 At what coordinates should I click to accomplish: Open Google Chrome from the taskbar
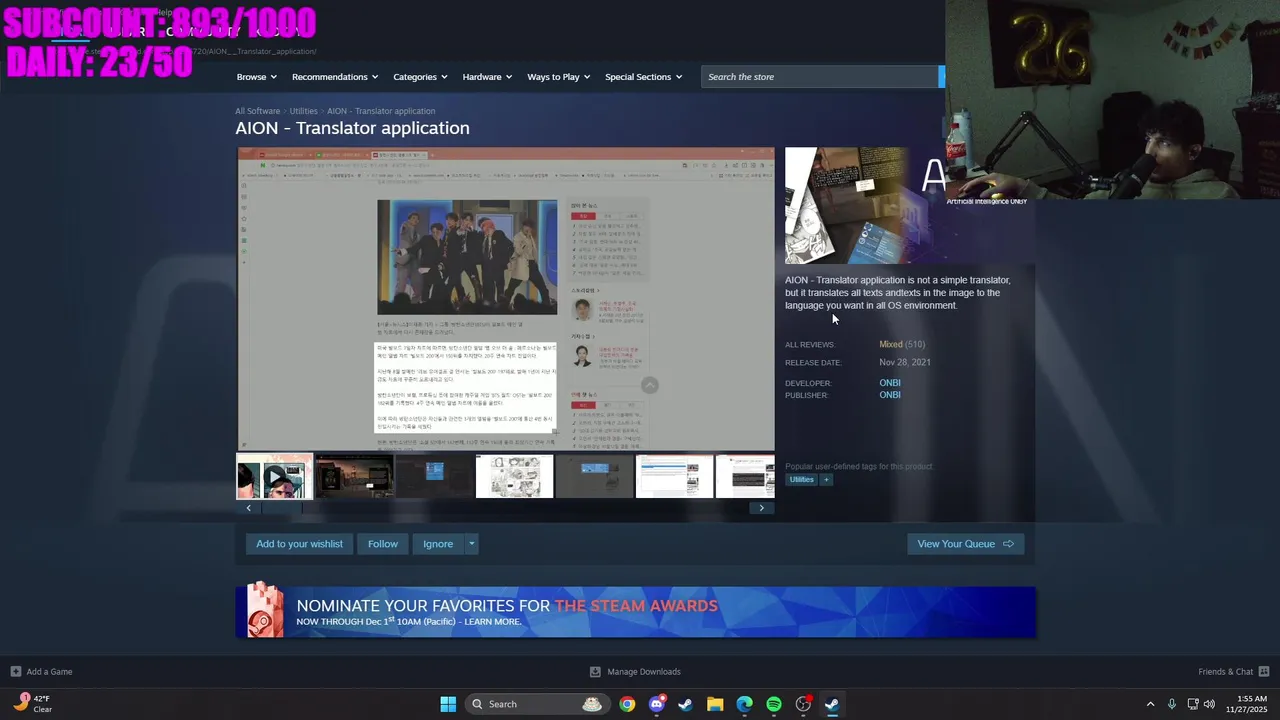tap(627, 704)
